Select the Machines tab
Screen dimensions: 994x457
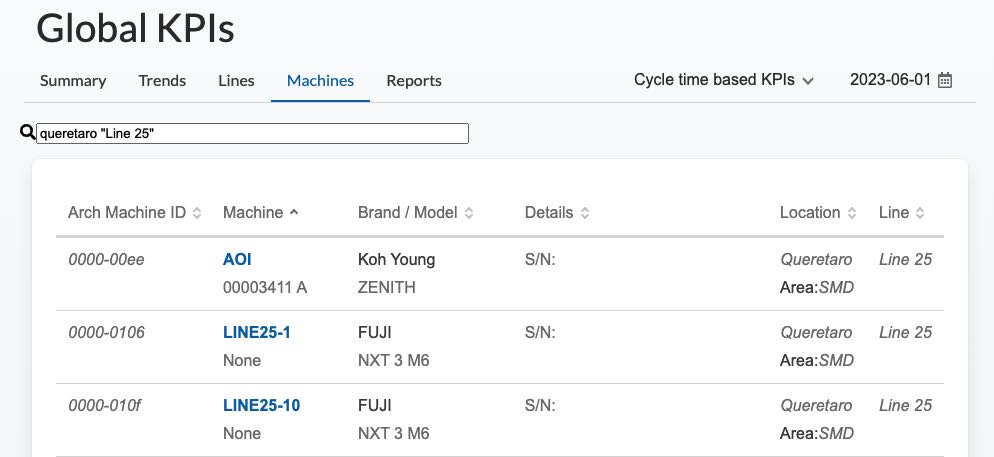coord(320,81)
